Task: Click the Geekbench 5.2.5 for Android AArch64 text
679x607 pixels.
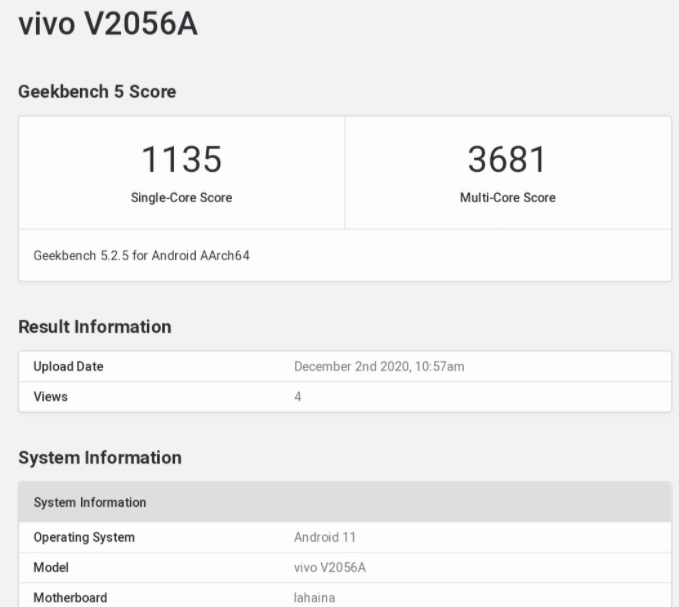Action: point(141,256)
